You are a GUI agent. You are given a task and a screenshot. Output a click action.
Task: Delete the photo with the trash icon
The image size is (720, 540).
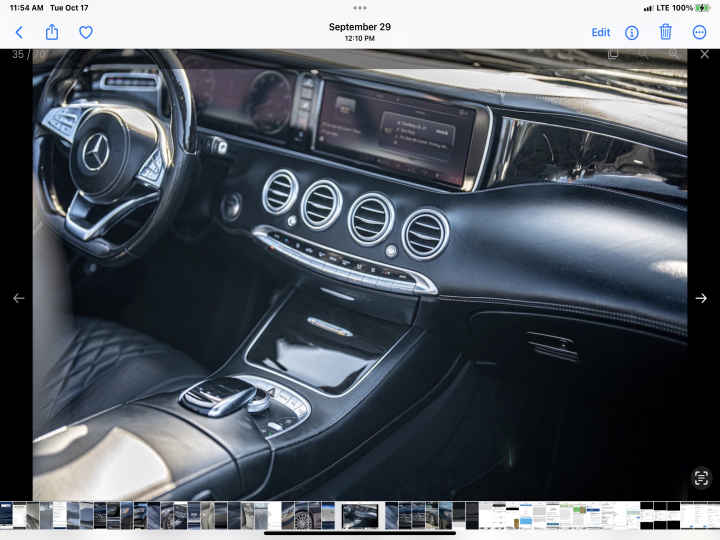coord(665,32)
